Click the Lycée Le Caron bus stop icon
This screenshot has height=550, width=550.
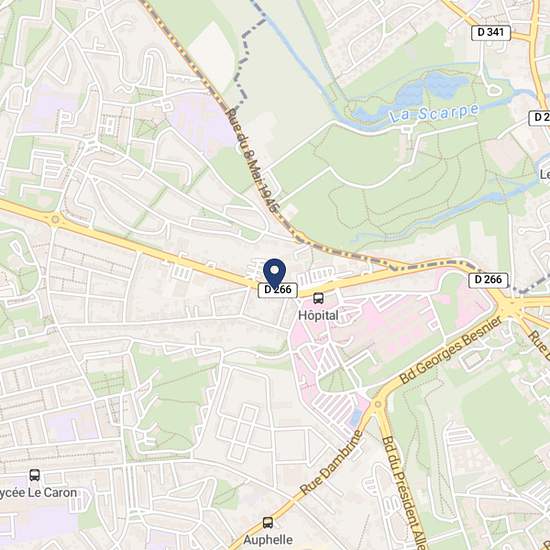[34, 475]
